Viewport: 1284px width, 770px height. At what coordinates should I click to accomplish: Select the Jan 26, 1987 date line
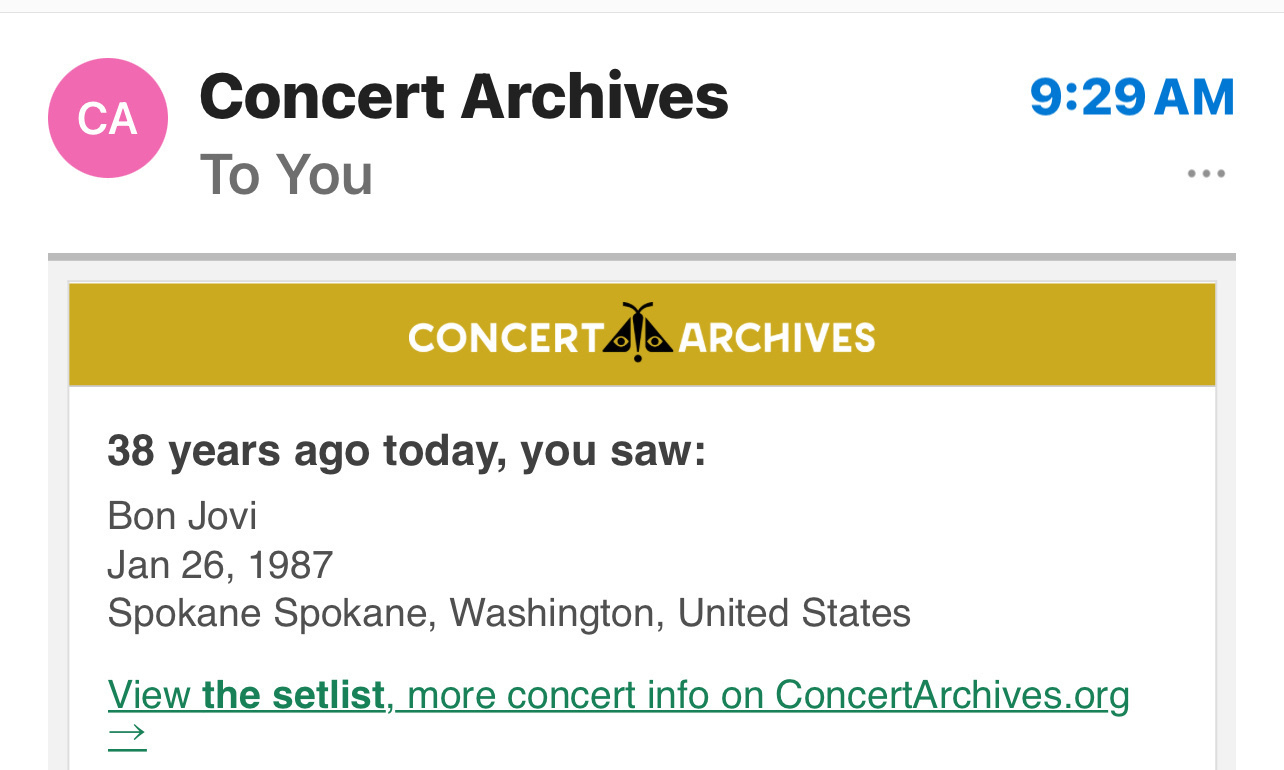tap(219, 564)
